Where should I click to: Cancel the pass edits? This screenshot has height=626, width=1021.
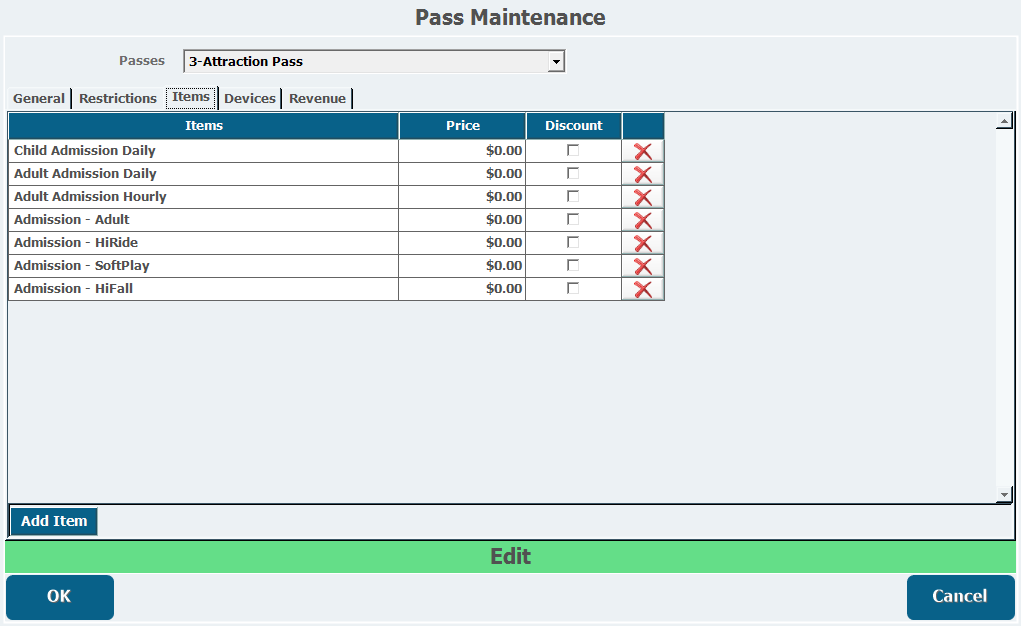(x=960, y=596)
